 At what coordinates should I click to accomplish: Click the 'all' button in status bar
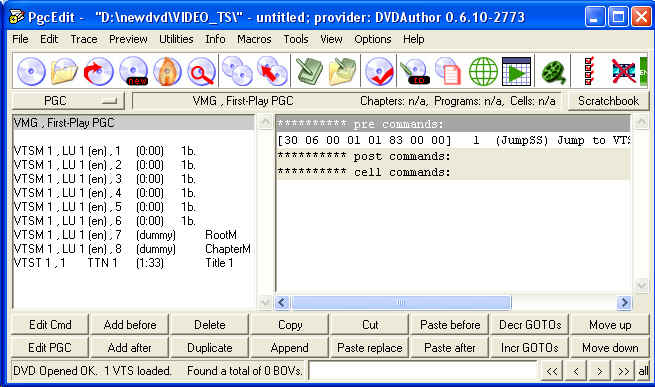coord(643,371)
